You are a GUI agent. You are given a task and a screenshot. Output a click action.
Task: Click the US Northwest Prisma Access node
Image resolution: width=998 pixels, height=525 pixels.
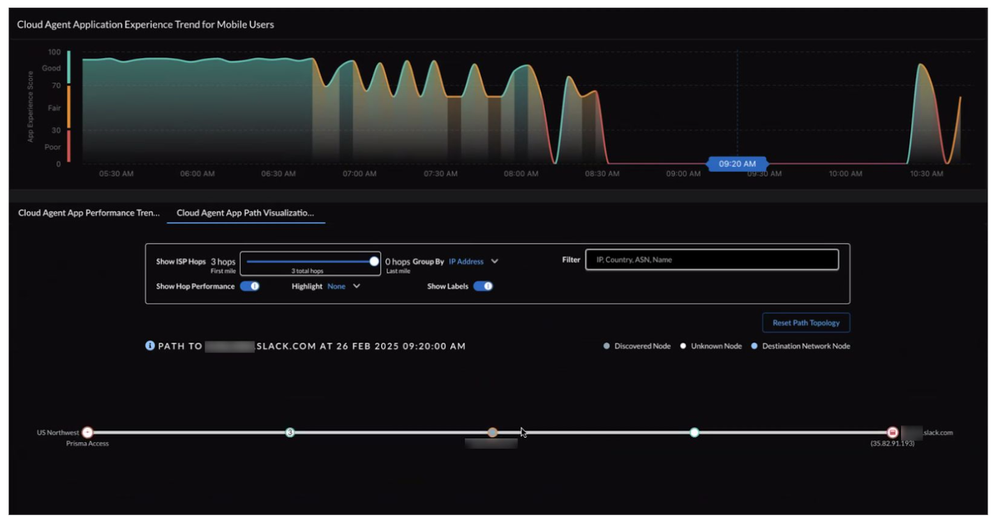tap(87, 432)
